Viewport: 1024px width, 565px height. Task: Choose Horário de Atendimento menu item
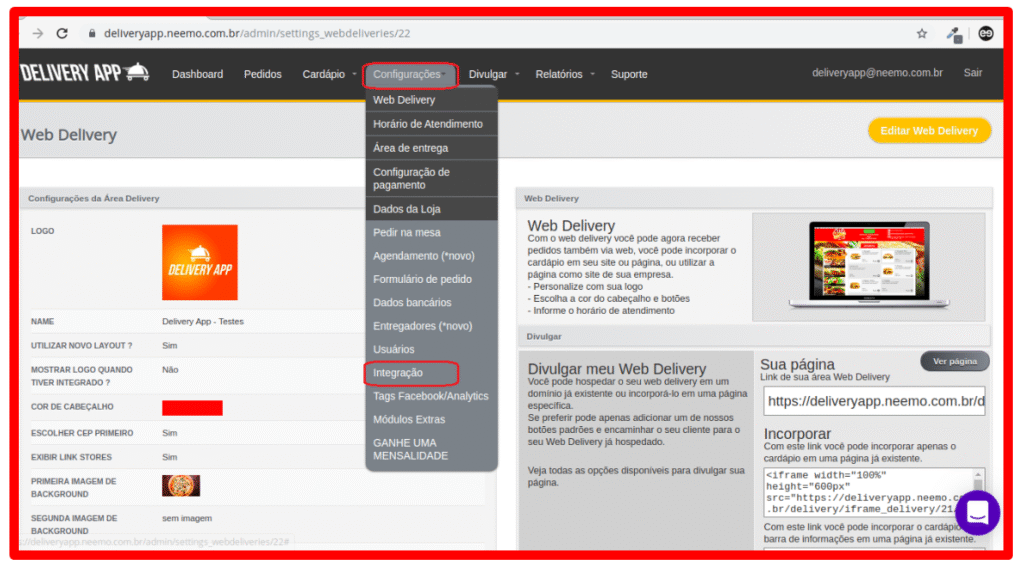coord(427,124)
